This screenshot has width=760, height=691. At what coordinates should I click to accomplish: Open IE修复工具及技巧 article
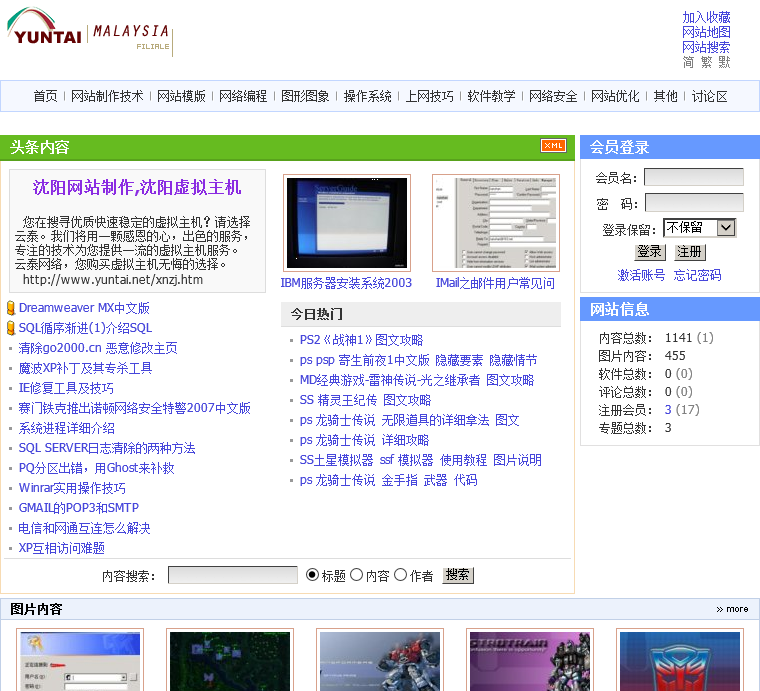(x=66, y=388)
